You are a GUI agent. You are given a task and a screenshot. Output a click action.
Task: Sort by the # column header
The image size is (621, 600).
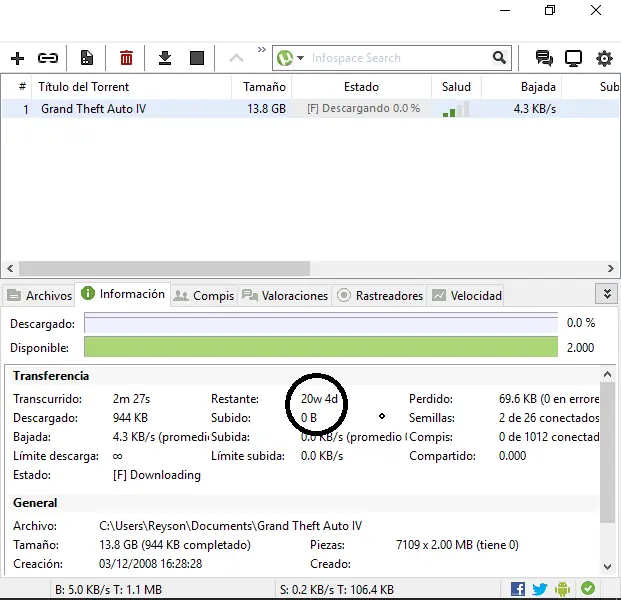point(23,86)
